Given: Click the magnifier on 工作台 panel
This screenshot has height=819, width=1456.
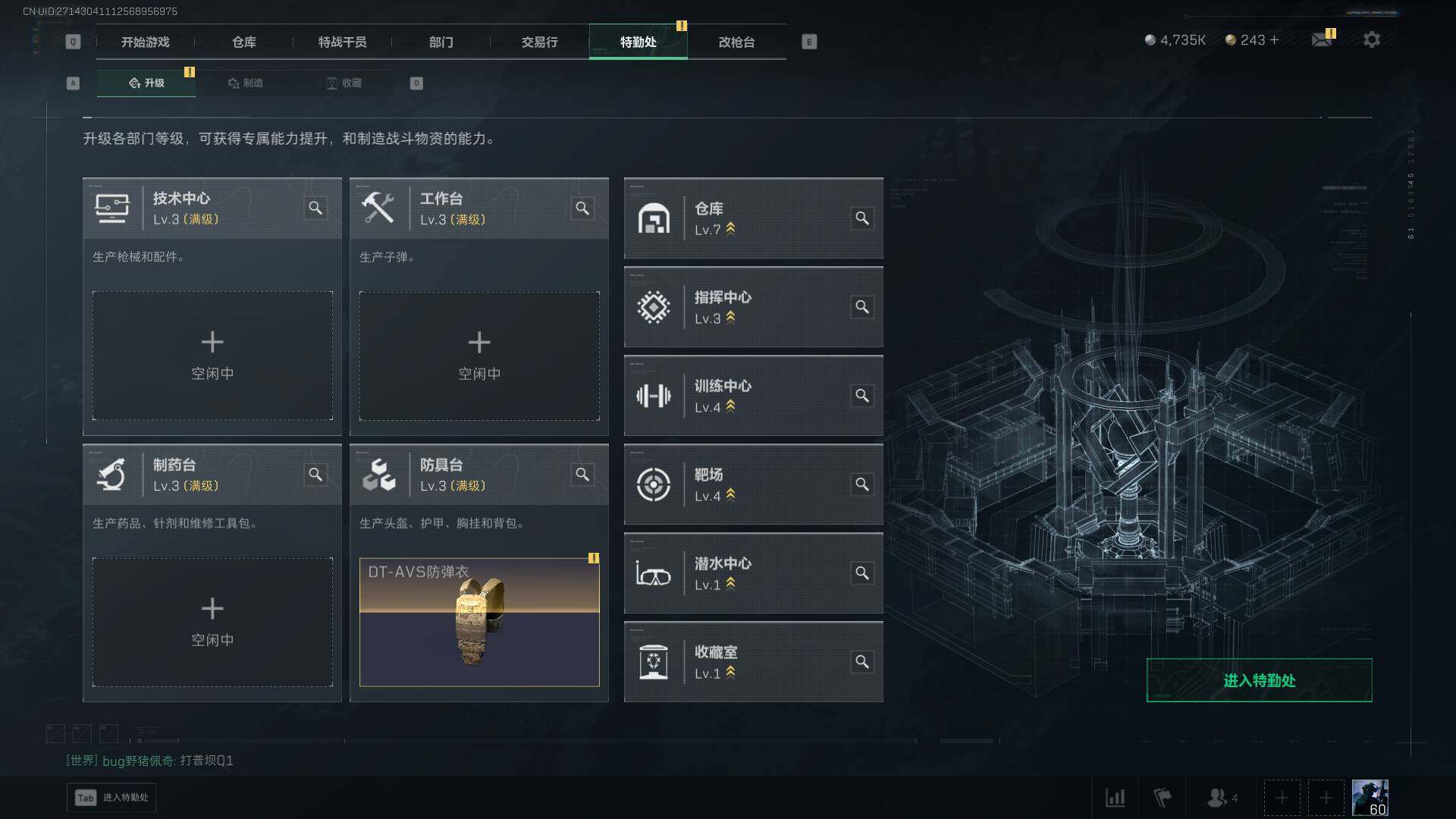Looking at the screenshot, I should (582, 208).
